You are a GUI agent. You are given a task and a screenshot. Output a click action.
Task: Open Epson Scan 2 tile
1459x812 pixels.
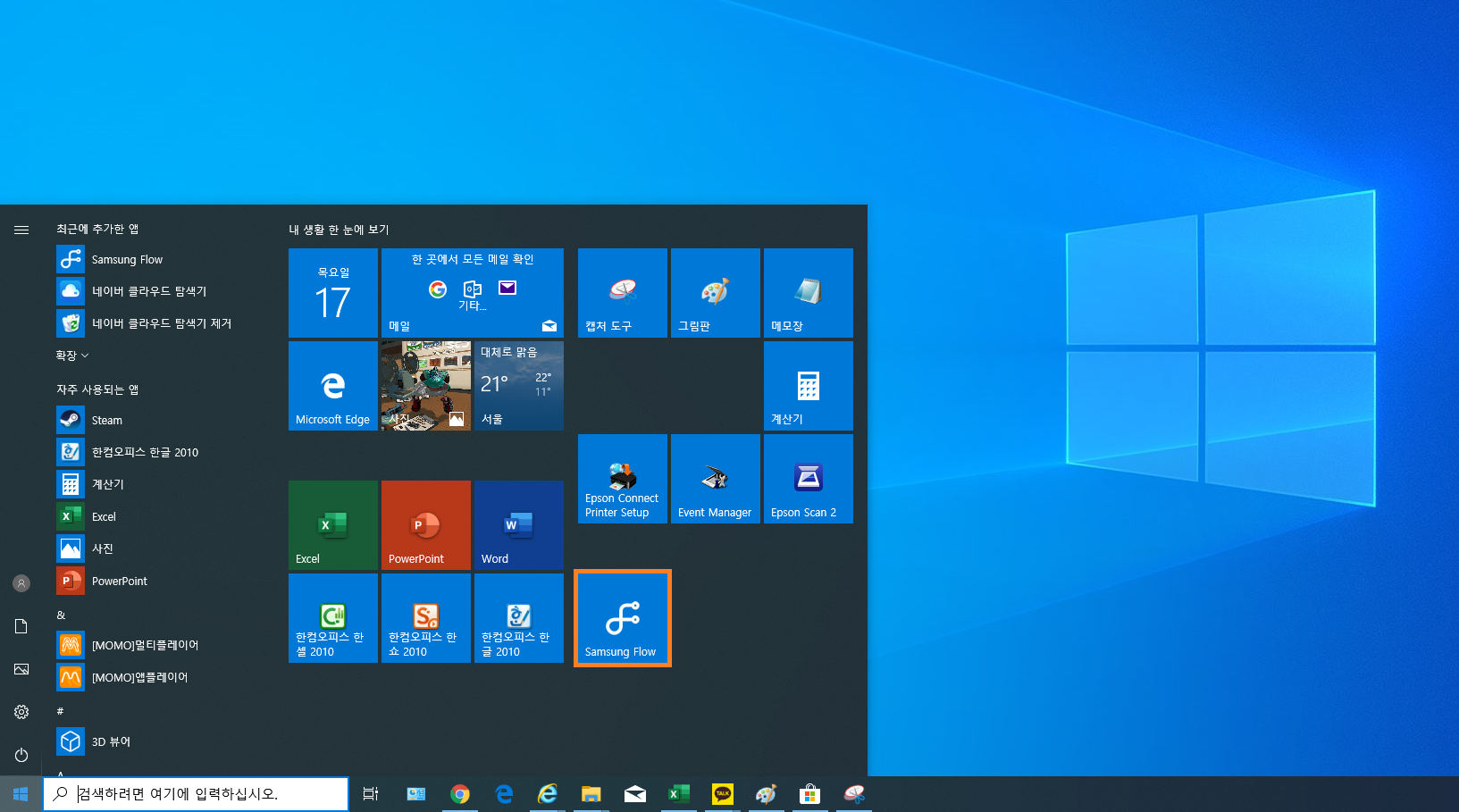coord(809,479)
